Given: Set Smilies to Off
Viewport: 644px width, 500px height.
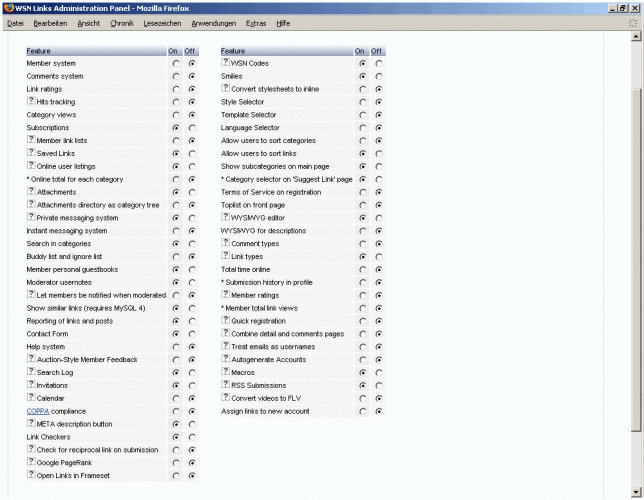Looking at the screenshot, I should pyautogui.click(x=378, y=76).
